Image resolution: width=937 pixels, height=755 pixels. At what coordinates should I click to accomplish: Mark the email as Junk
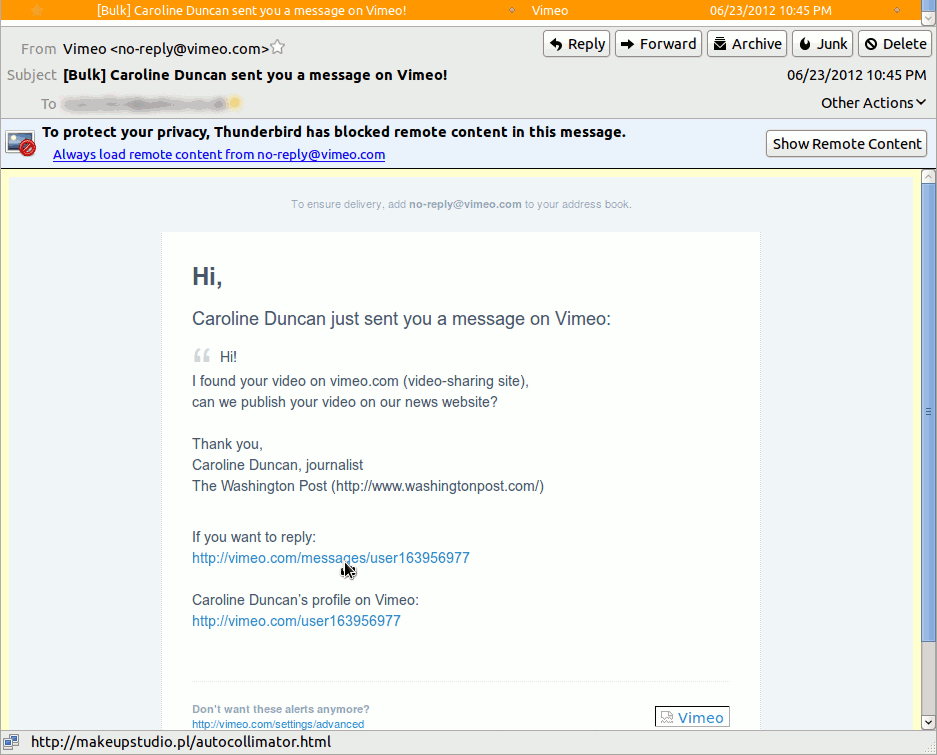click(822, 44)
